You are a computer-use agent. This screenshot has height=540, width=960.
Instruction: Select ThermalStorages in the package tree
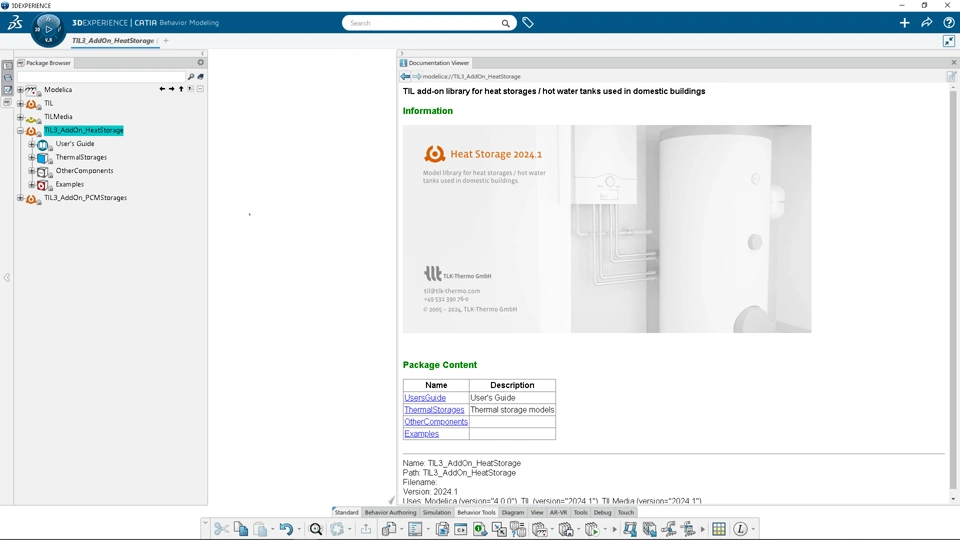coord(81,157)
